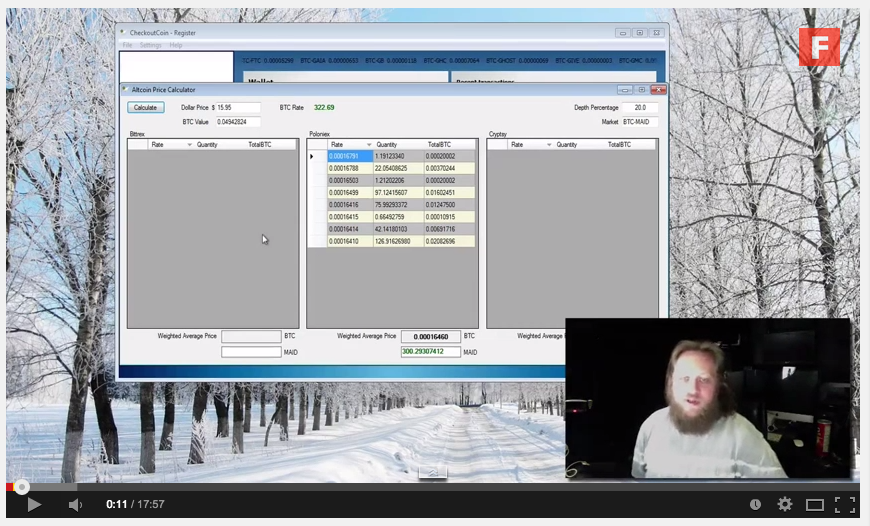Select rate cell 0.00016415
870x526 pixels.
[350, 217]
